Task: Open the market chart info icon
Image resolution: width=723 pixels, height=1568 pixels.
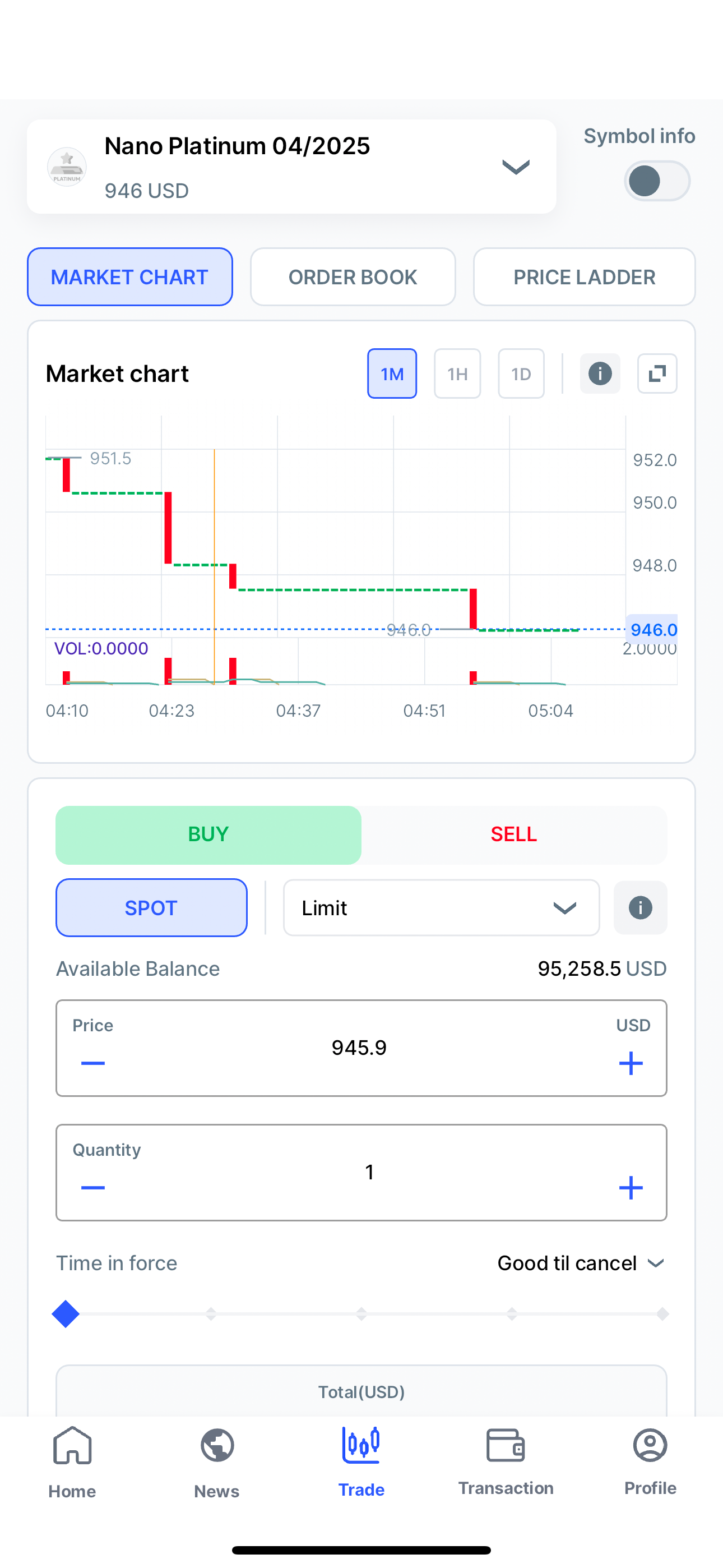Action: pos(600,373)
